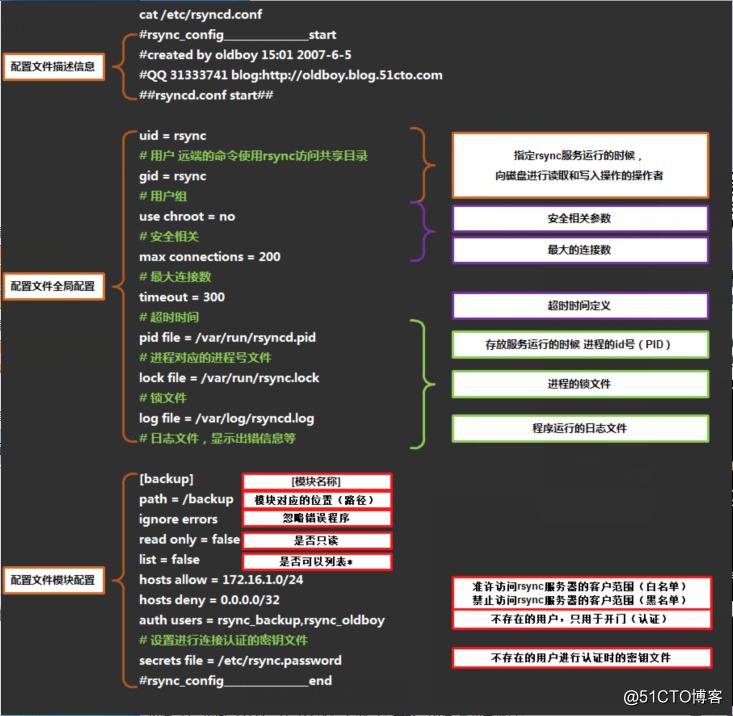Viewport: 733px width, 716px height.
Task: Select the '#rsync_config____start' comment line
Action: 237,35
